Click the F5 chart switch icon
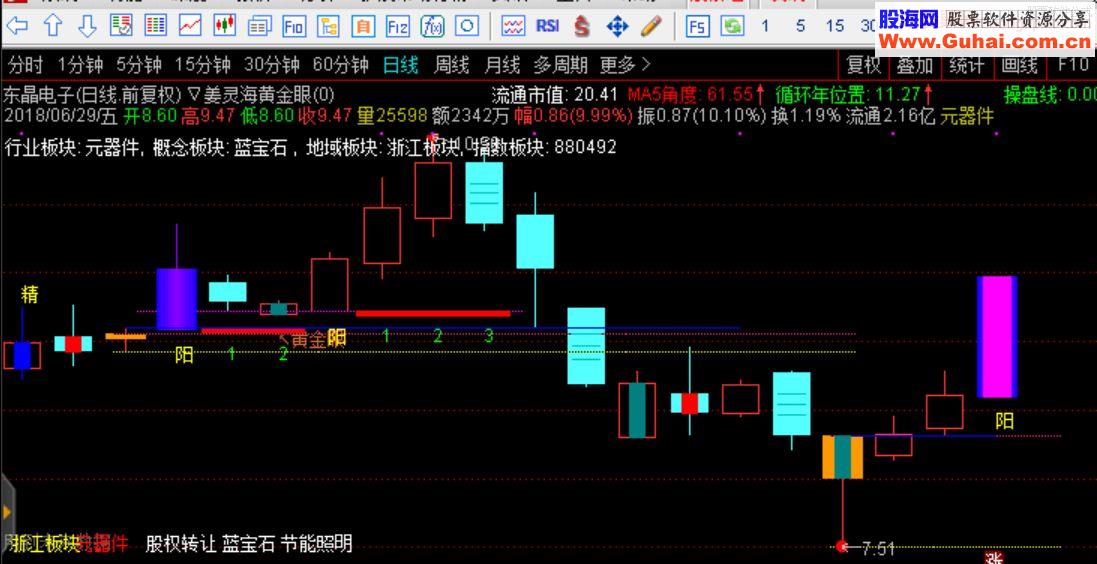 tap(698, 27)
